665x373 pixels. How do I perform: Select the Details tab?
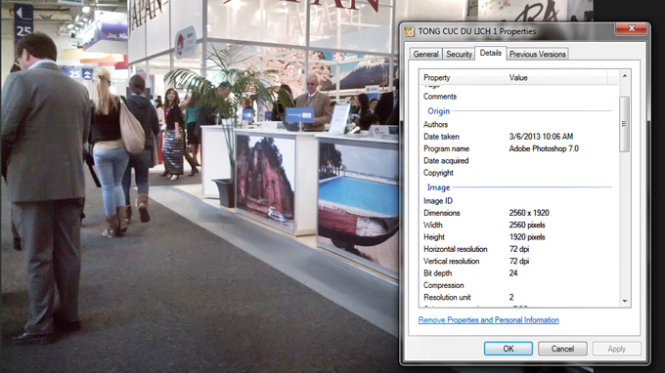click(x=490, y=53)
